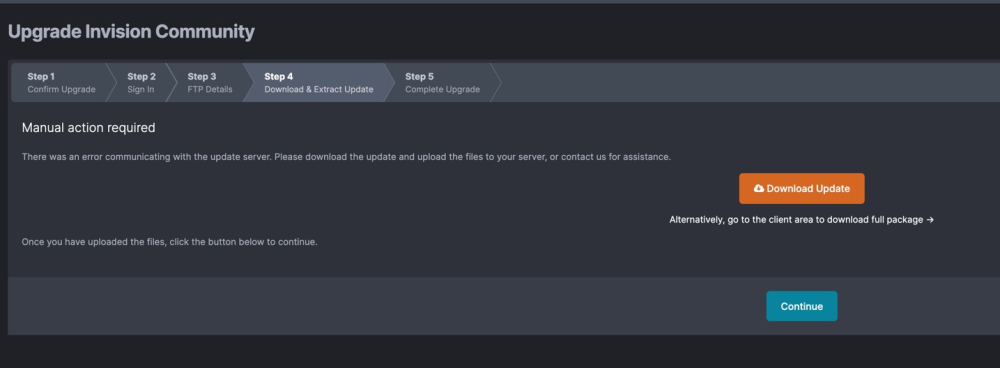The height and width of the screenshot is (368, 1000).
Task: Click the 'Manual action required' heading
Action: 89,128
